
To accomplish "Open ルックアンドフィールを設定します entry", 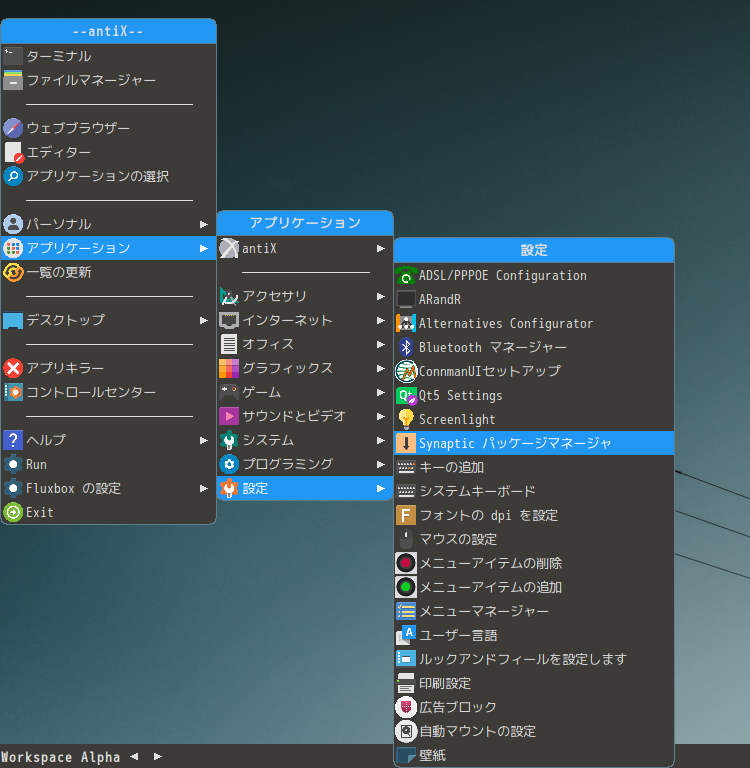I will click(x=534, y=659).
